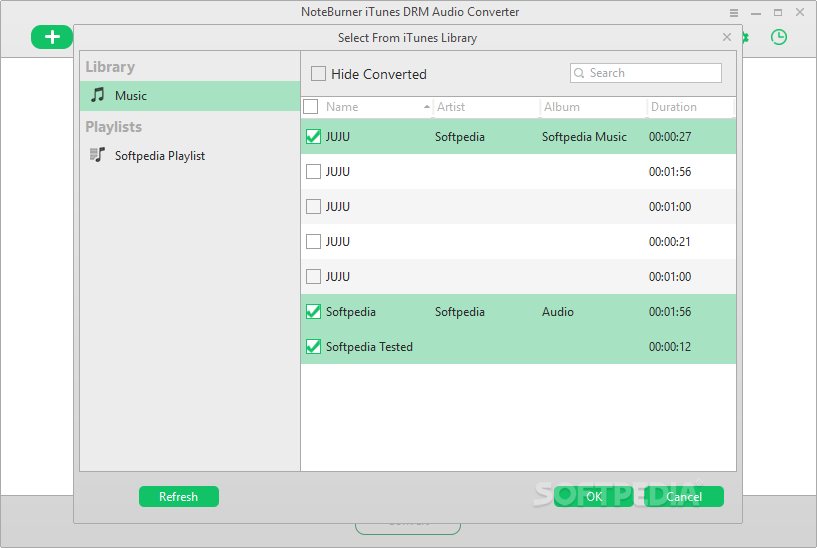The height and width of the screenshot is (548, 817).
Task: Click the Softpedia Tested track name
Action: (369, 347)
